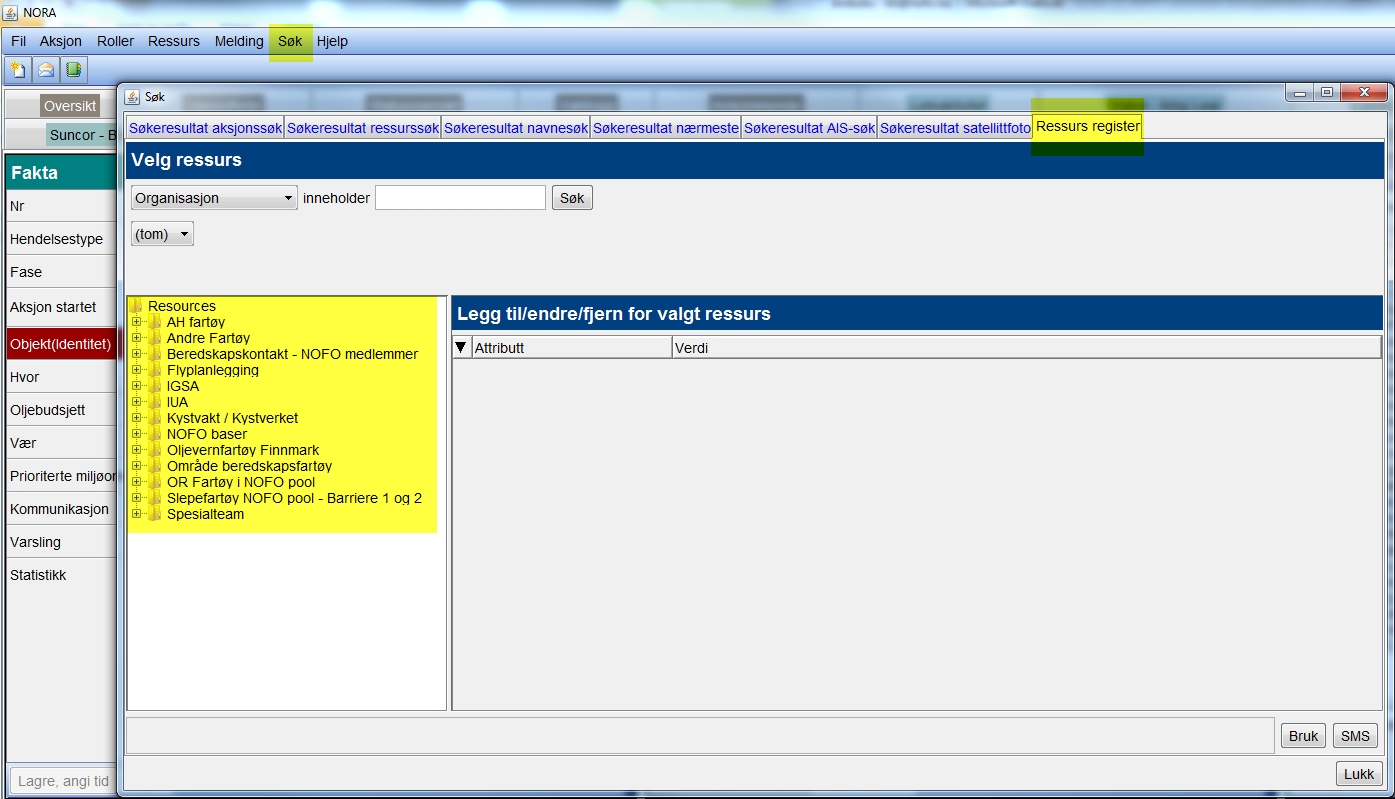
Task: Click the Spesialteam folder icon
Action: pyautogui.click(x=154, y=514)
